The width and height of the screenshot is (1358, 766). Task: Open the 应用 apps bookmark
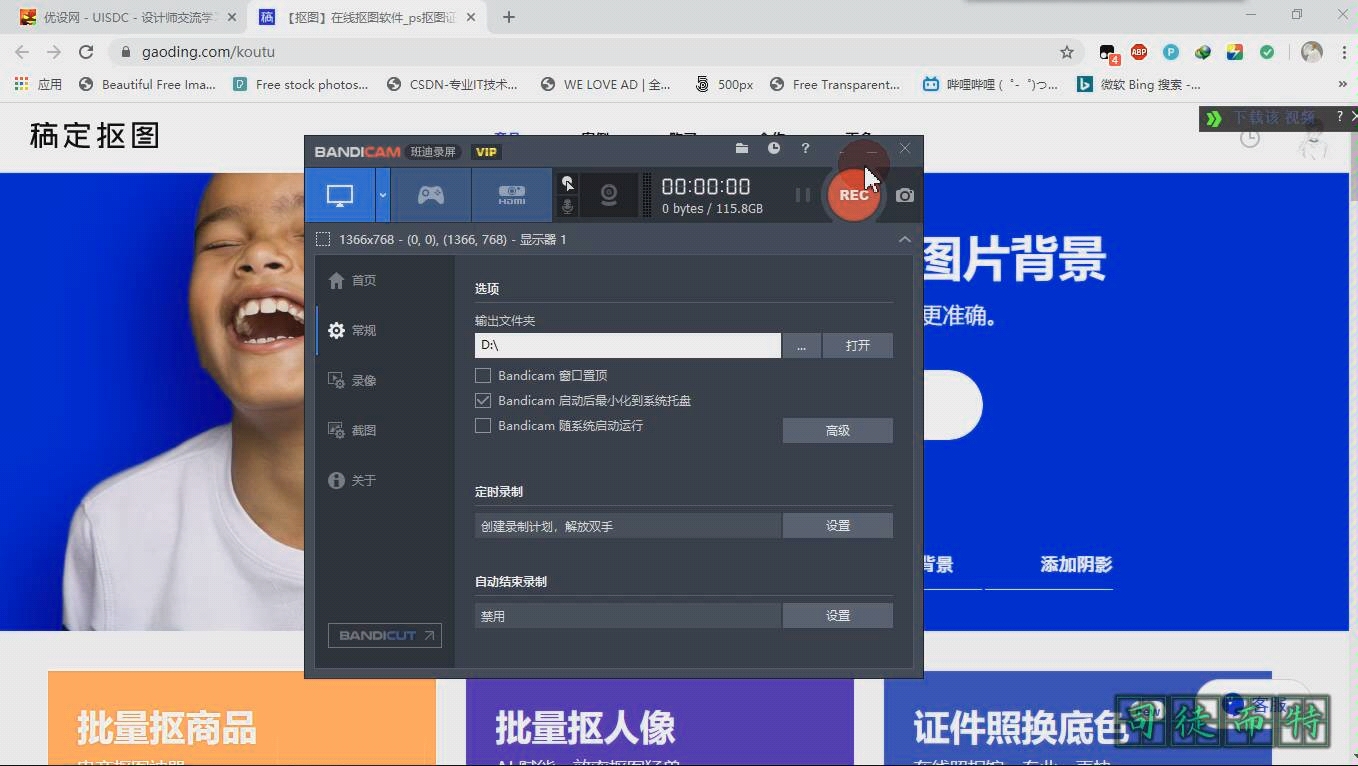pos(38,85)
